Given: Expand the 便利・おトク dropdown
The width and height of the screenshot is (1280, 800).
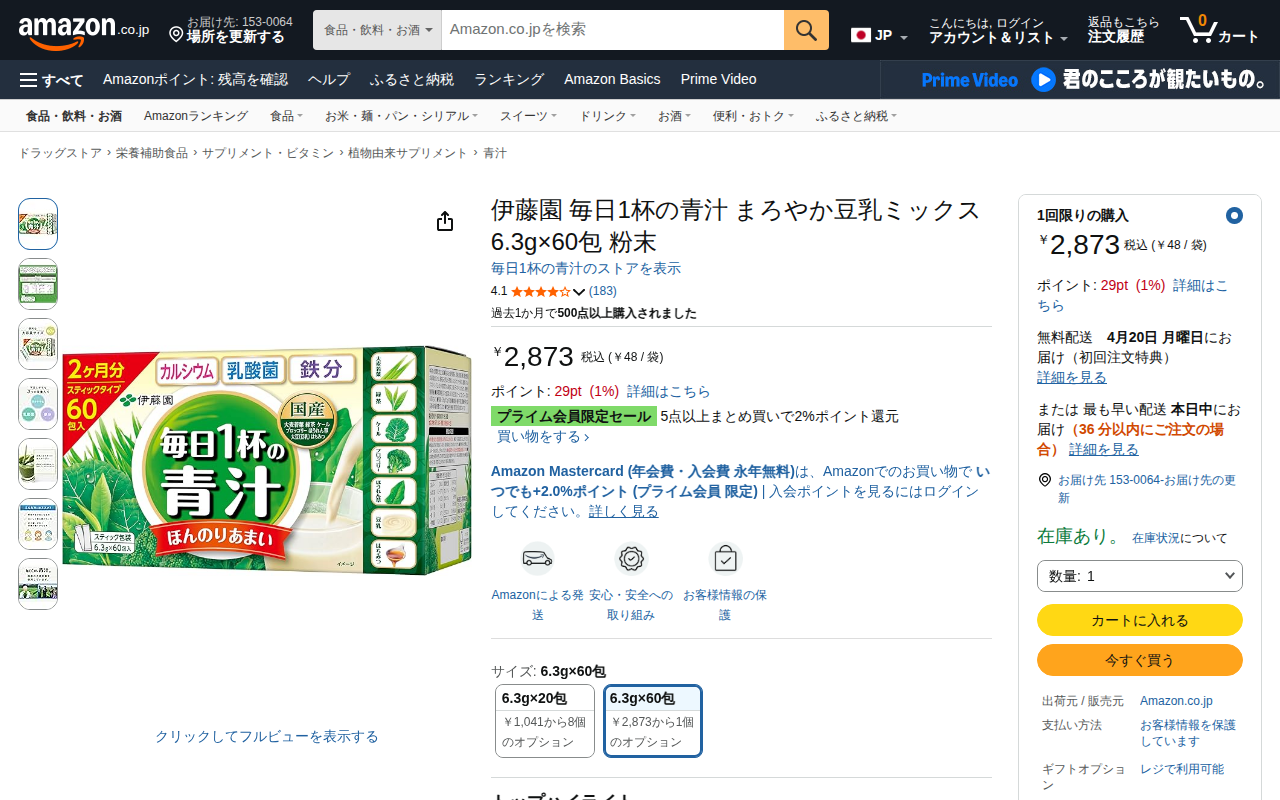Looking at the screenshot, I should (753, 116).
